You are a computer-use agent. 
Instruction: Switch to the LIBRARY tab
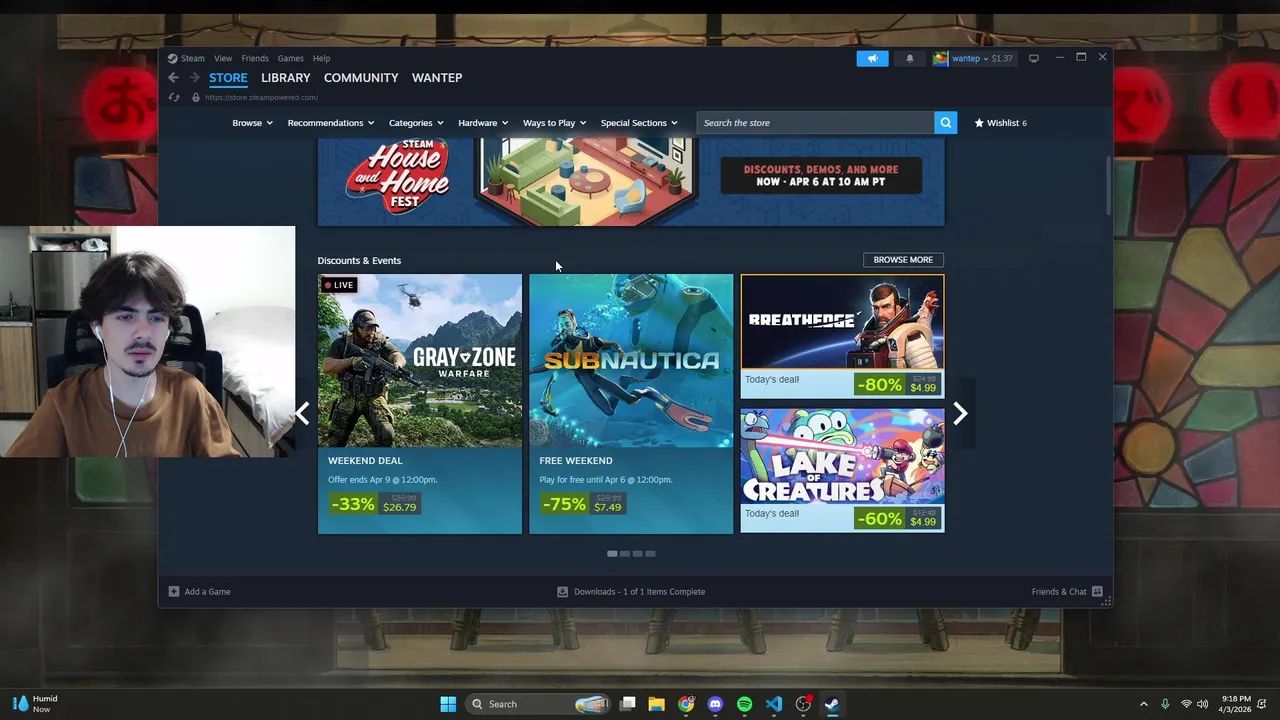tap(286, 77)
